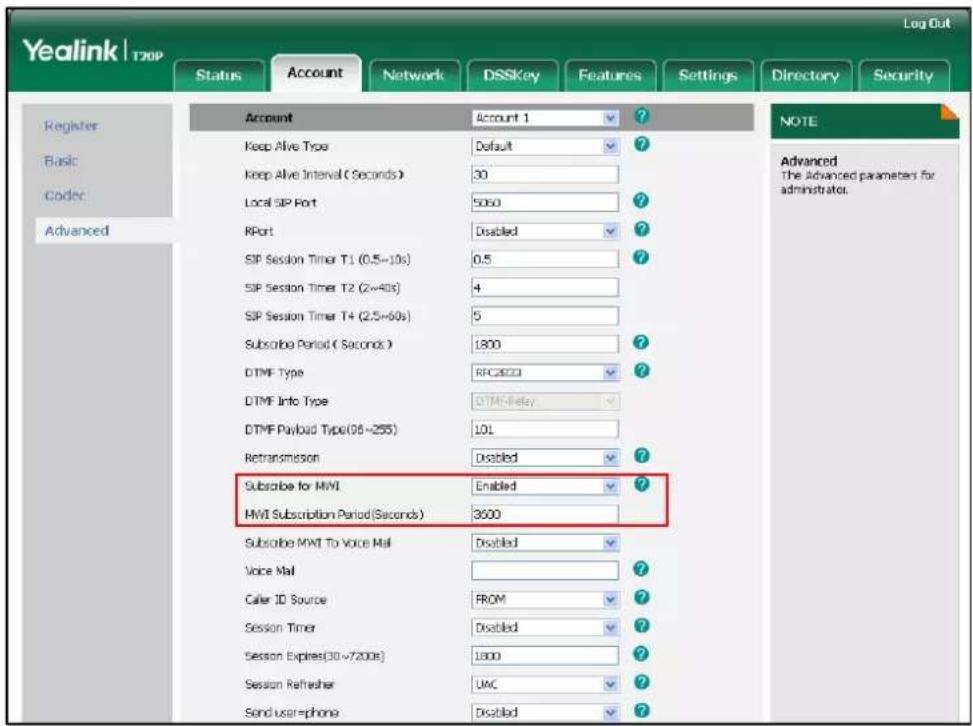973x726 pixels.
Task: Click help icon beside Account selector
Action: click(642, 115)
